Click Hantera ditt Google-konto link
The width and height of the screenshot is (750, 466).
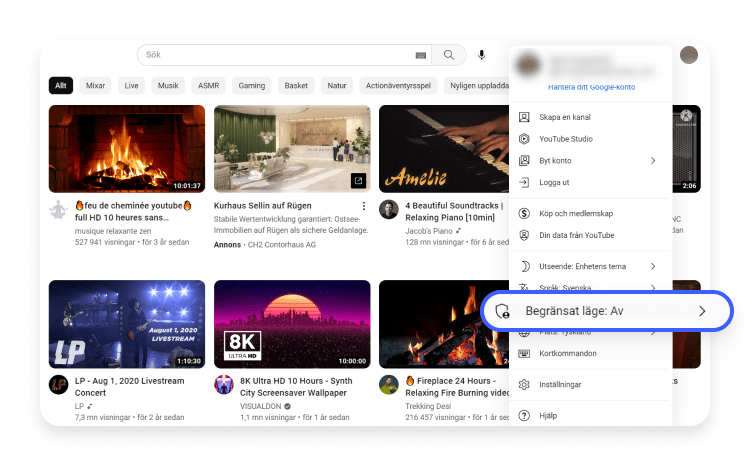coord(592,87)
